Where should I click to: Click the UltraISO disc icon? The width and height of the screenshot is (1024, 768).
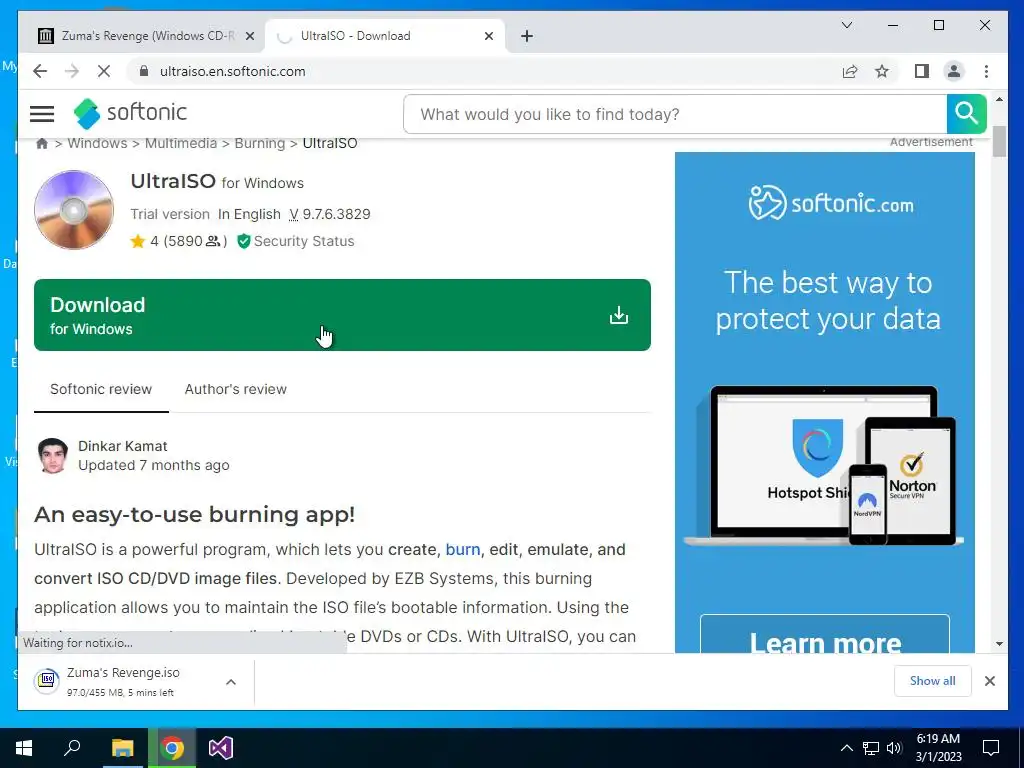[x=74, y=210]
